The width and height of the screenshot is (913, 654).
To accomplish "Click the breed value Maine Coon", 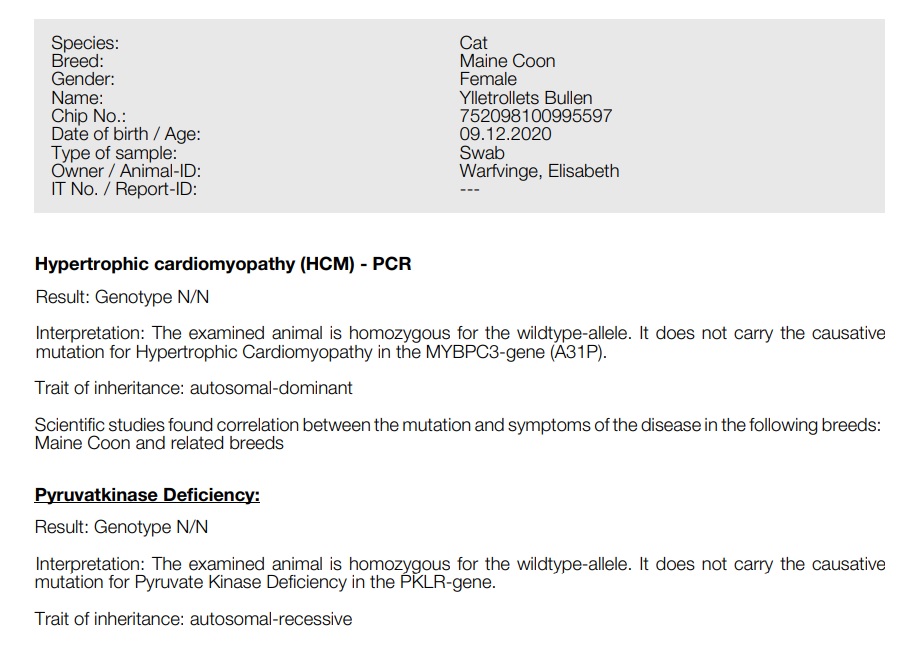I will coord(507,61).
